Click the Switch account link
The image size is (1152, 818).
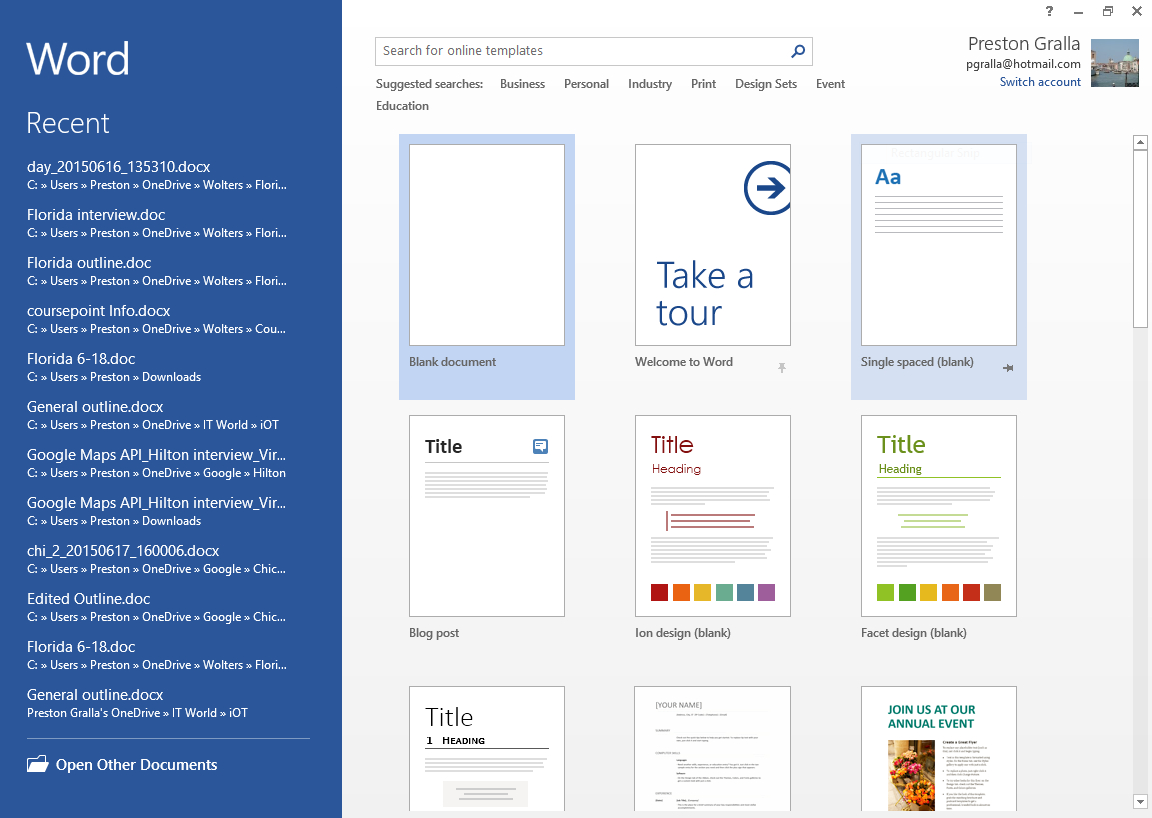1040,82
